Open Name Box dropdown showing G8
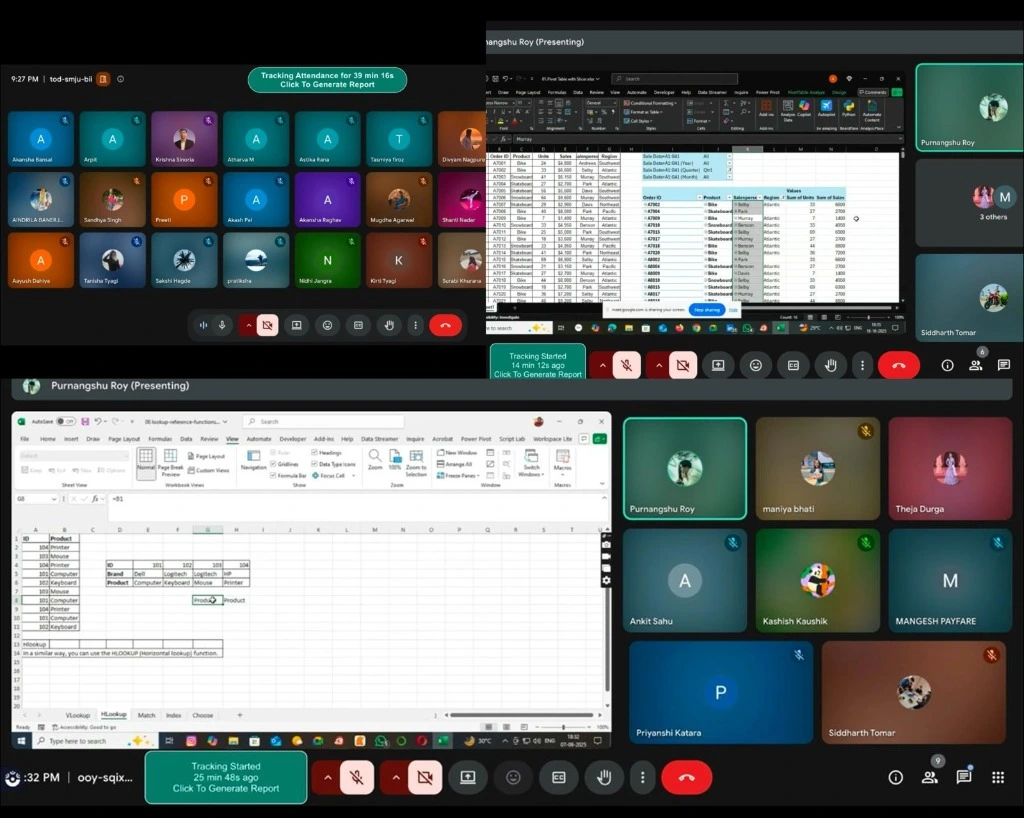1024x818 pixels. click(x=54, y=499)
